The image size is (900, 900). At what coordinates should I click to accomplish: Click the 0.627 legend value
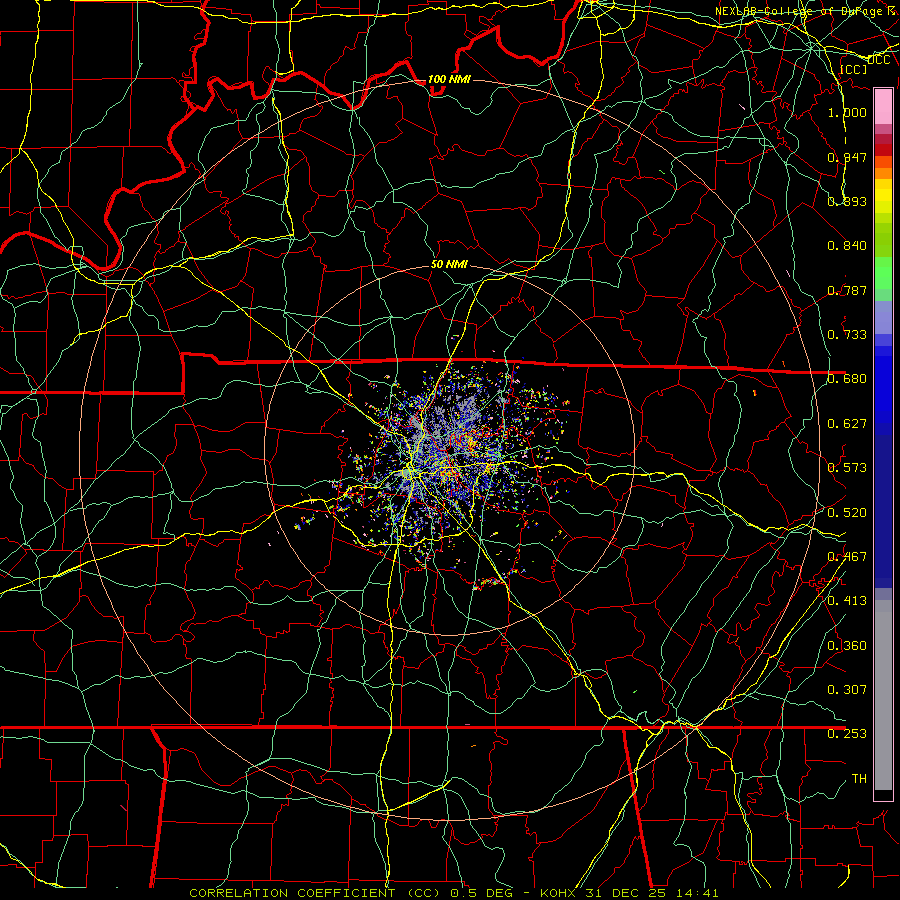click(847, 424)
